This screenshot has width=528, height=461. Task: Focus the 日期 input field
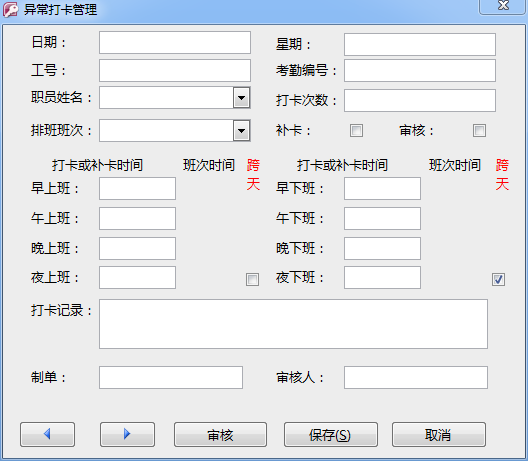tap(175, 42)
